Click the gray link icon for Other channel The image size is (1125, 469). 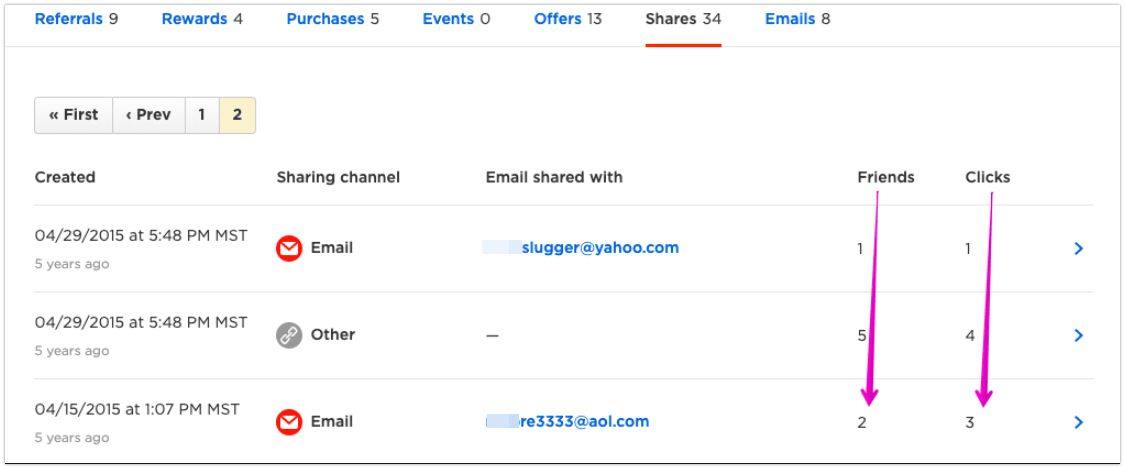[289, 335]
